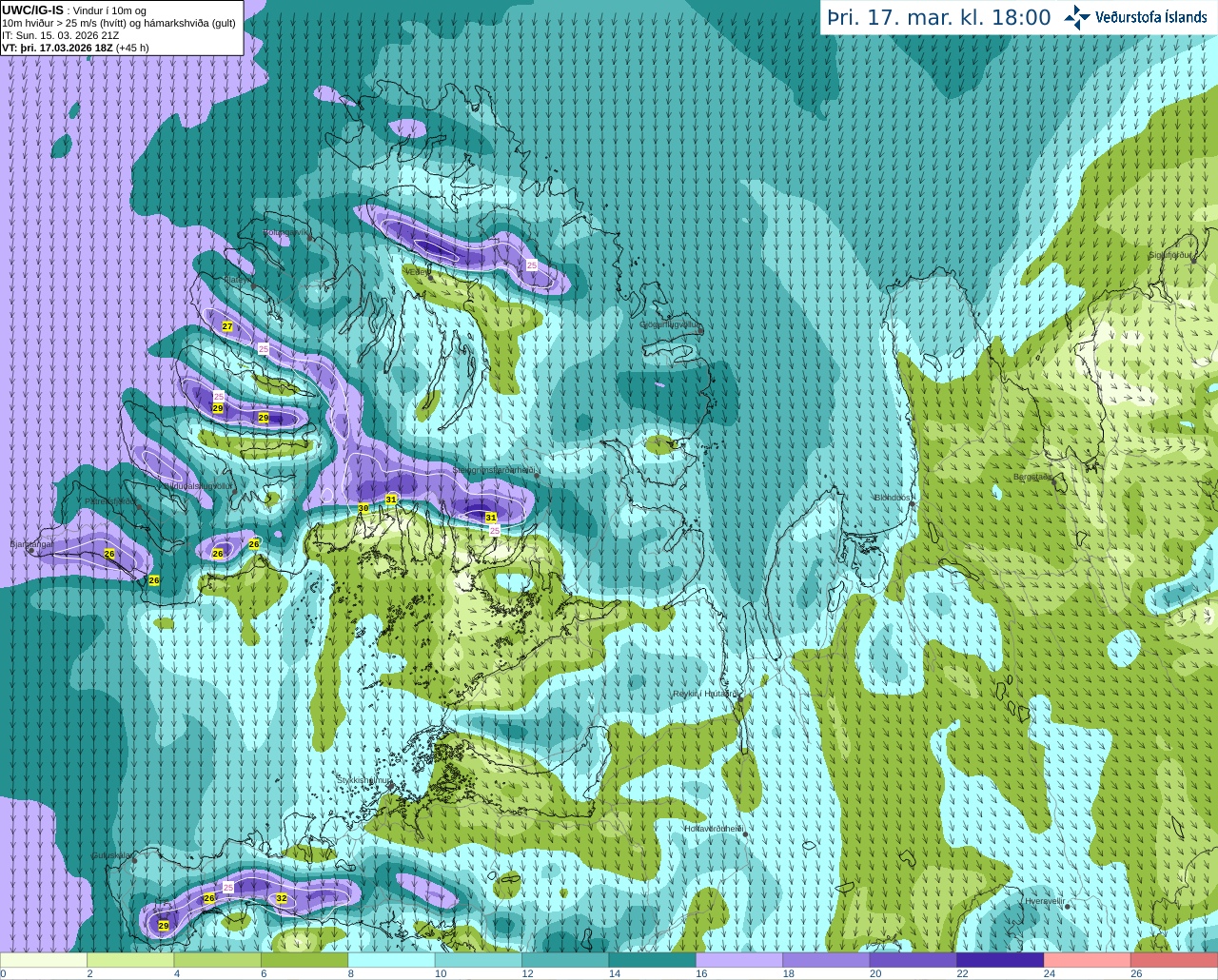
Task: Click the Hveravellir place label
Action: tap(1045, 901)
